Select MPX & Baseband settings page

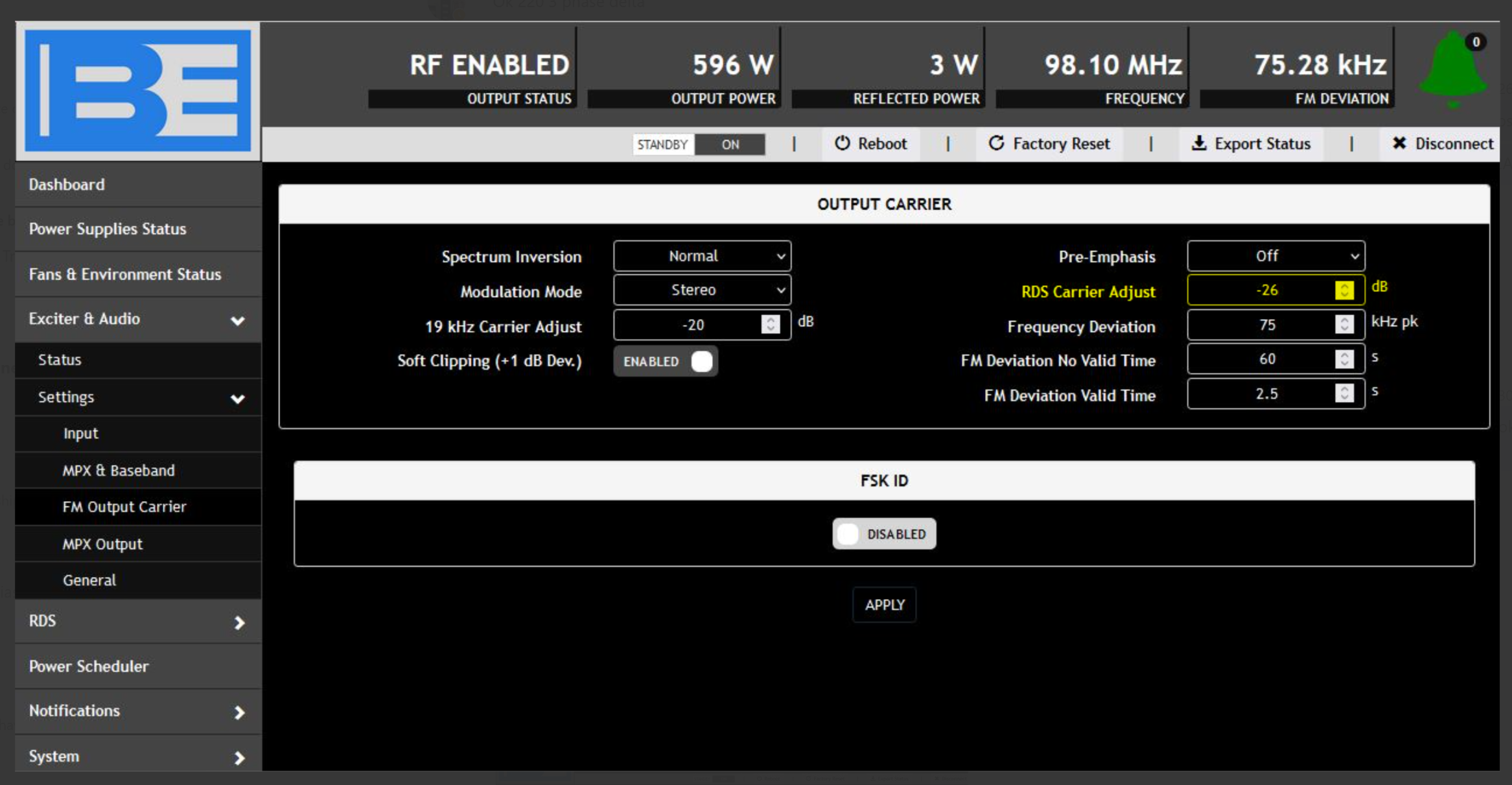[119, 471]
